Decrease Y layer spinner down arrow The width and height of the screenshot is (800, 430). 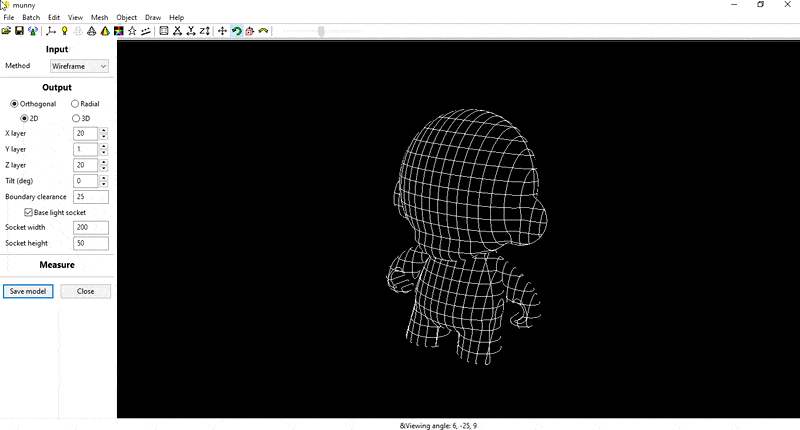[x=104, y=153]
